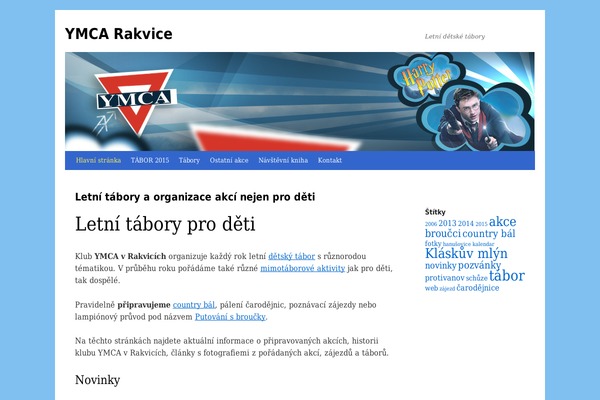Open the 'pozvánky' tag
This screenshot has width=600, height=400.
pos(479,265)
